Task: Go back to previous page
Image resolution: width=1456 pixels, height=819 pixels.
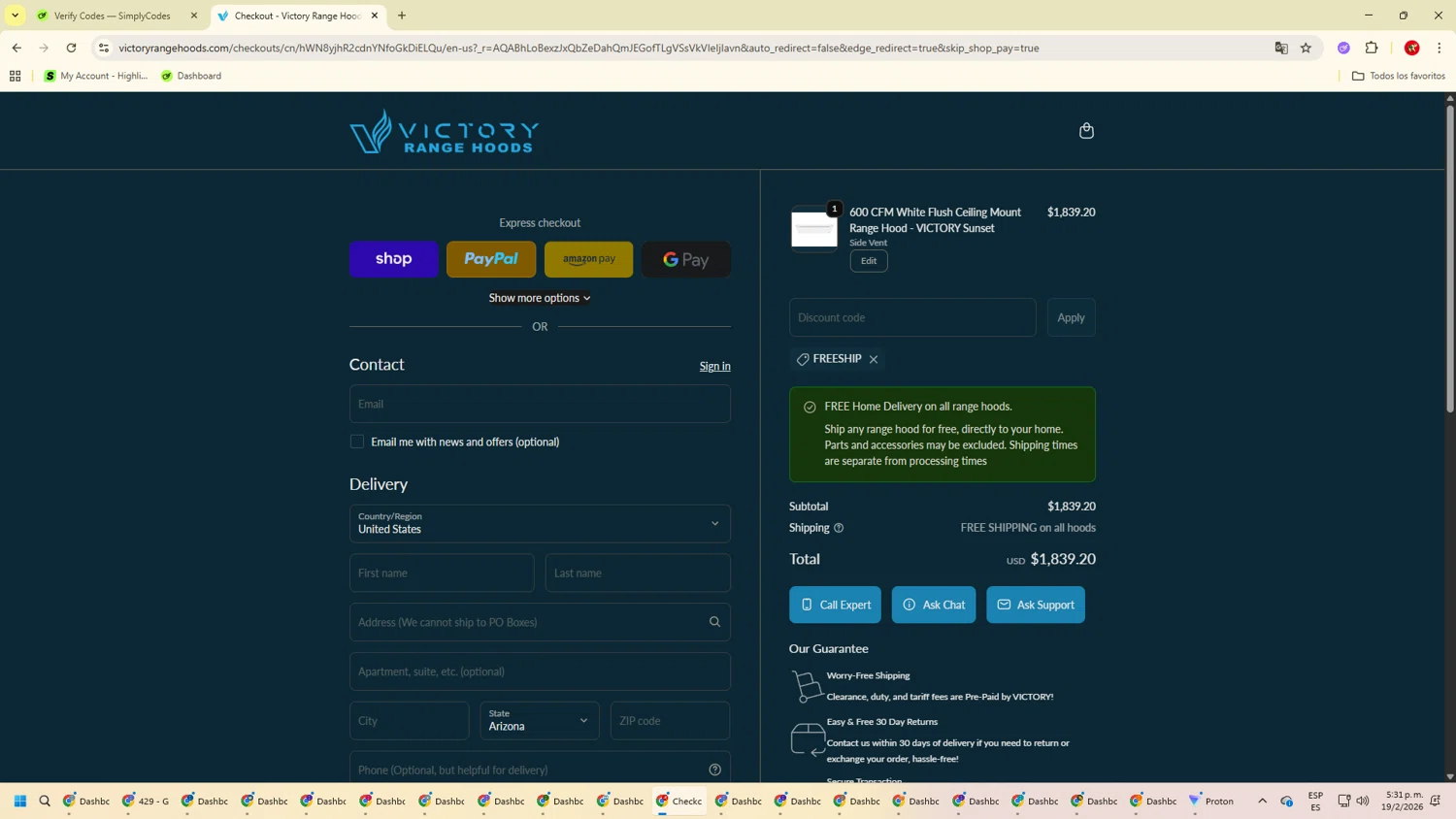Action: 17,48
